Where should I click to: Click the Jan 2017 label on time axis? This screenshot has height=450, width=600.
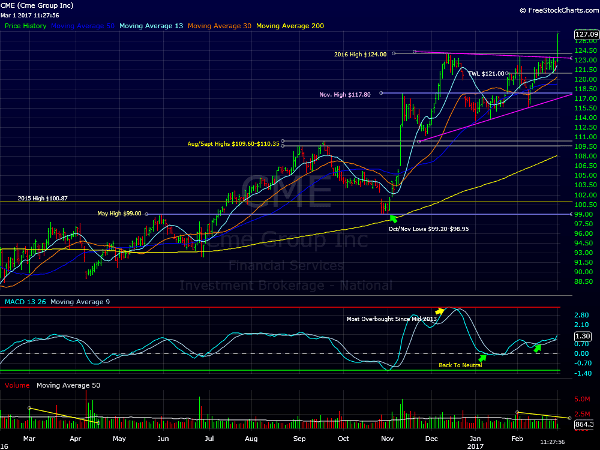click(475, 442)
